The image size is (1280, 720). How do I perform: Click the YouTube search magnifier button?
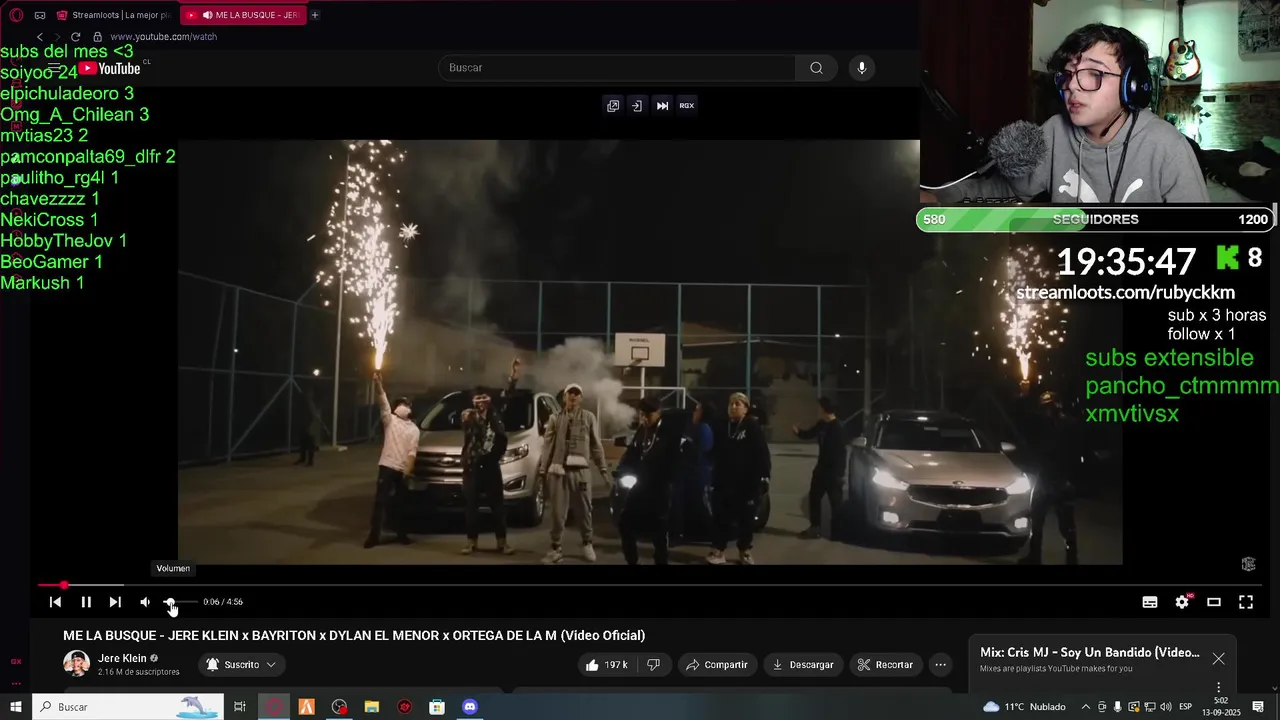click(x=816, y=68)
